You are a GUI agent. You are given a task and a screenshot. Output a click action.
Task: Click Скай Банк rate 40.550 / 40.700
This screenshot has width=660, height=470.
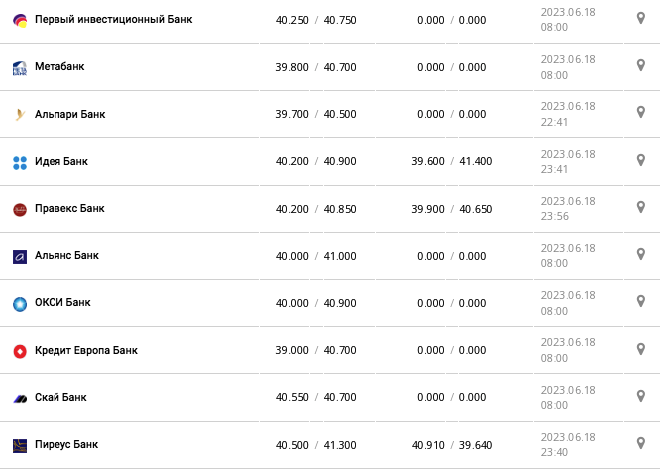(315, 398)
